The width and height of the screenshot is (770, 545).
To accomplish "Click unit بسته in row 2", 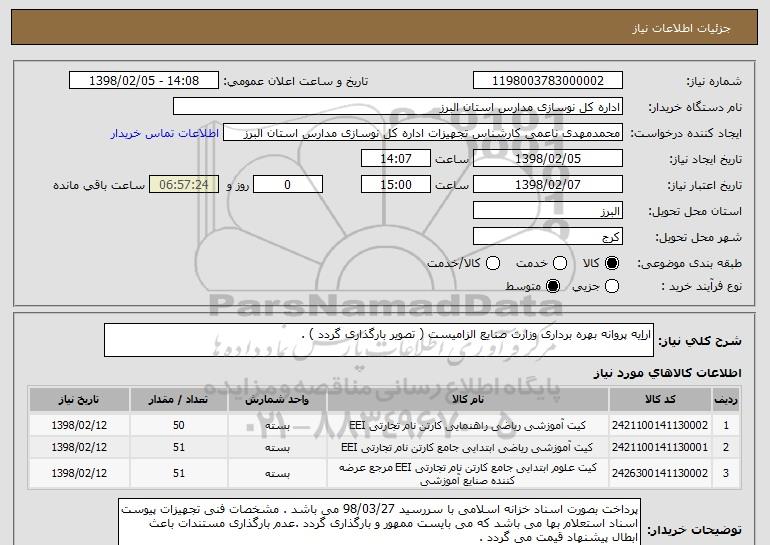I will click(x=277, y=448).
